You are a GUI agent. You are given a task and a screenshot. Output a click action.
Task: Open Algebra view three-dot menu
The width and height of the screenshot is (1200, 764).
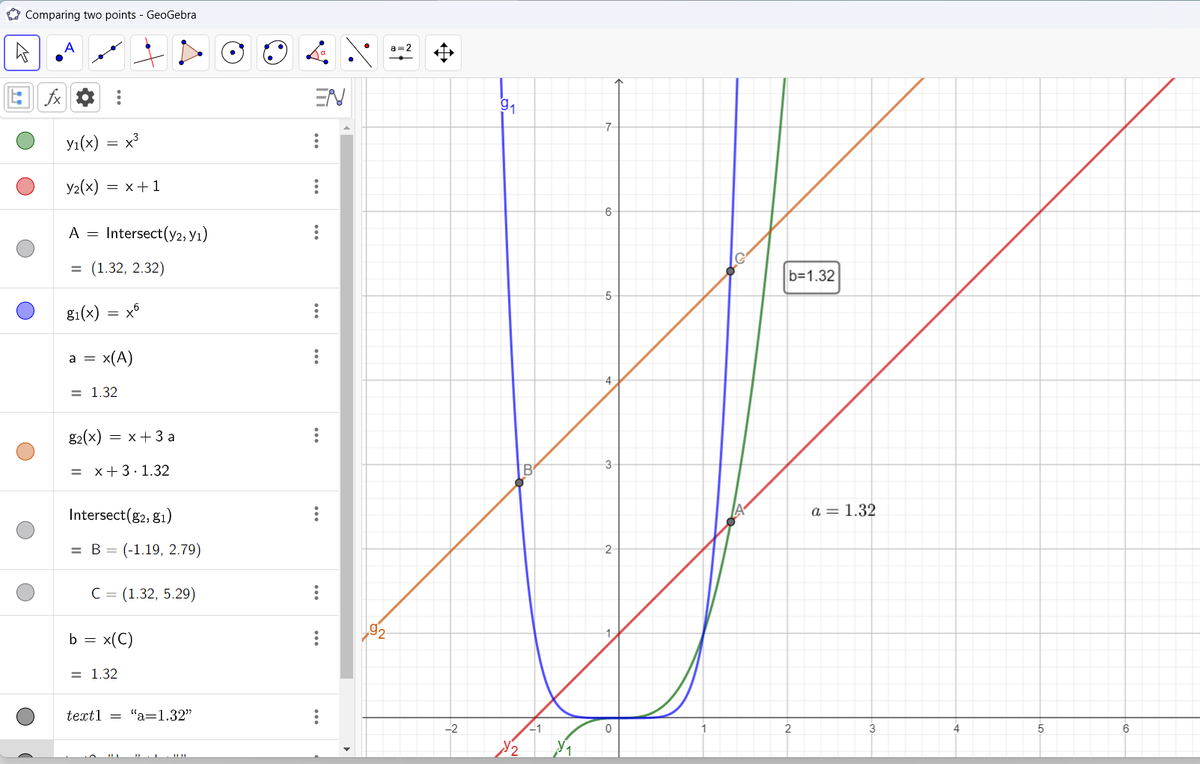click(119, 97)
